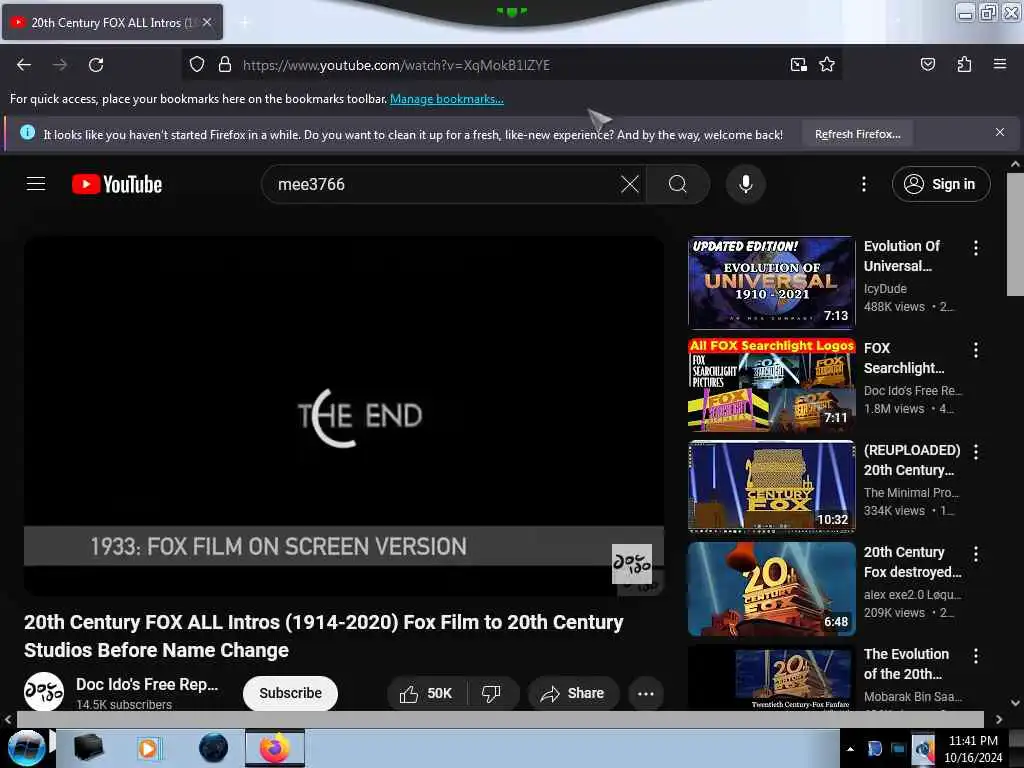
Task: Open the dark globe taskbar app
Action: [214, 748]
